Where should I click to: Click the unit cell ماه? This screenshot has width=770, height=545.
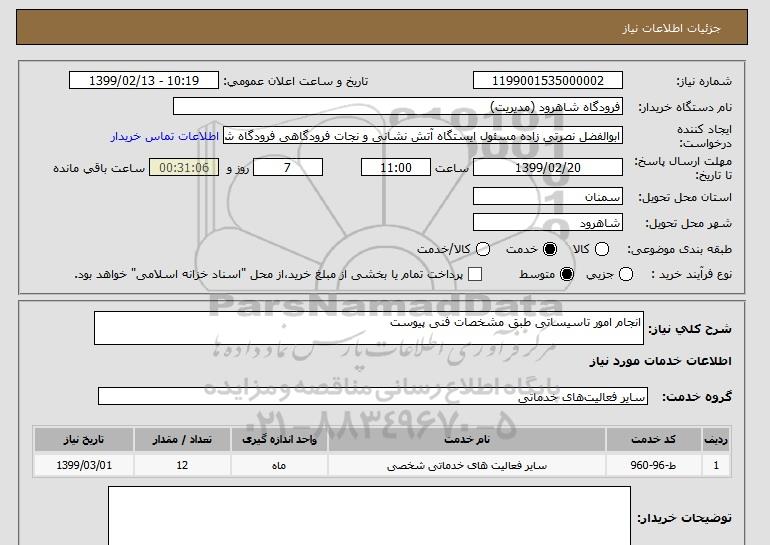pos(279,465)
